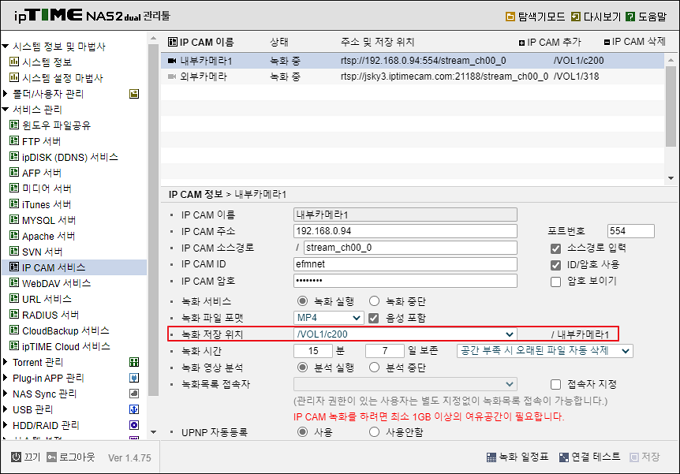Click the IP CAM 삭제 button
This screenshot has height=474, width=680.
click(x=634, y=42)
